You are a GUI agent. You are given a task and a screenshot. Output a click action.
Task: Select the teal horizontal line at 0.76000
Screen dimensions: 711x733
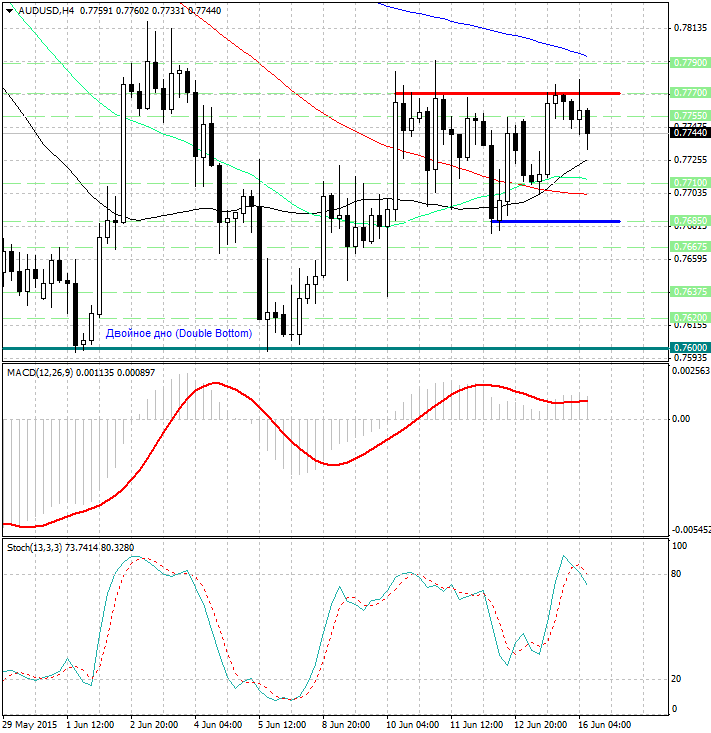(x=336, y=348)
